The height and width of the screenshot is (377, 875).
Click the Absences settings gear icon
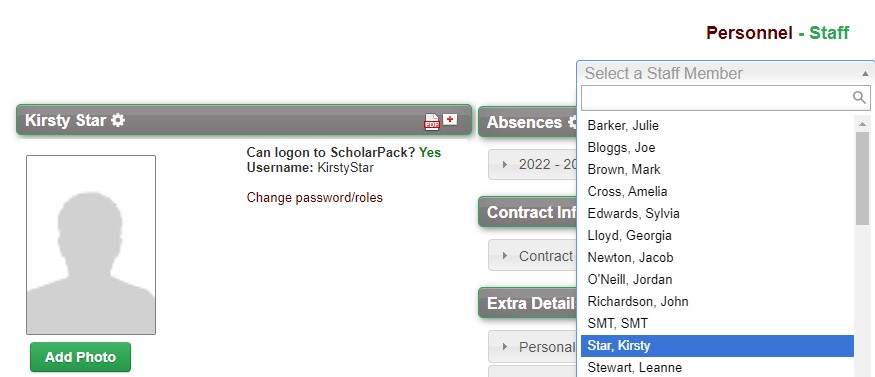tap(571, 122)
